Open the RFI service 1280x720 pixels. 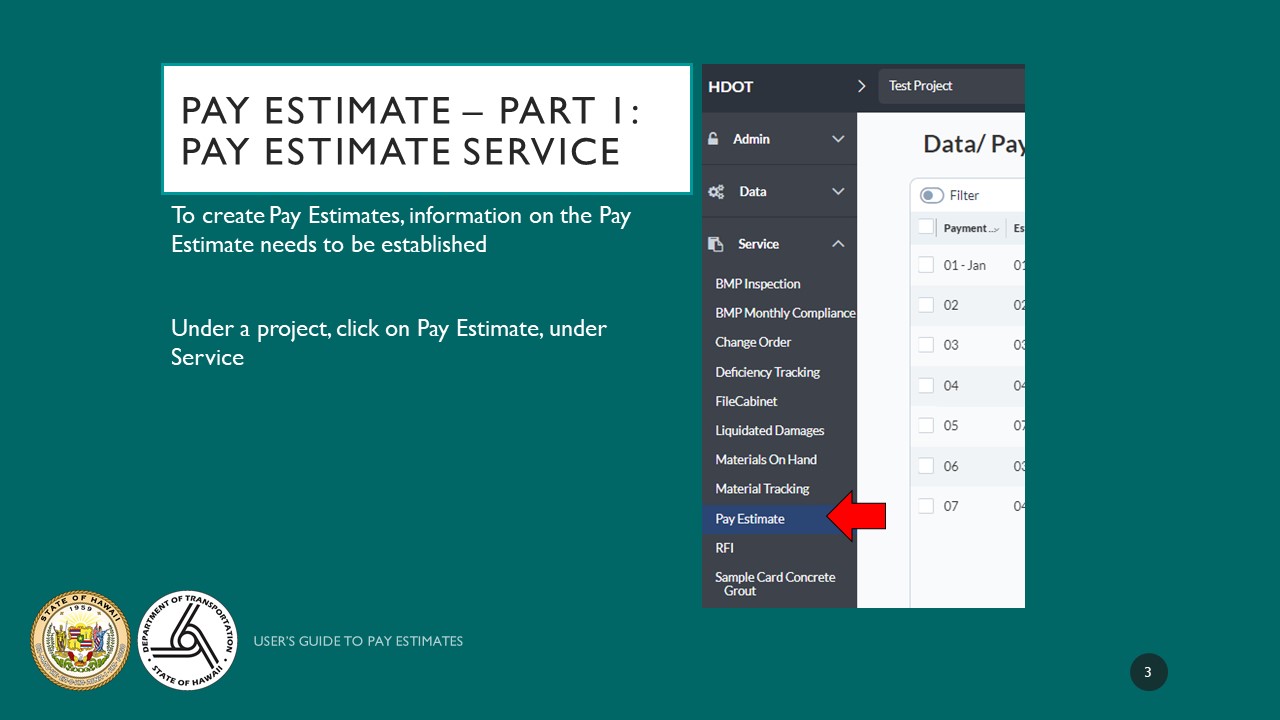[724, 548]
